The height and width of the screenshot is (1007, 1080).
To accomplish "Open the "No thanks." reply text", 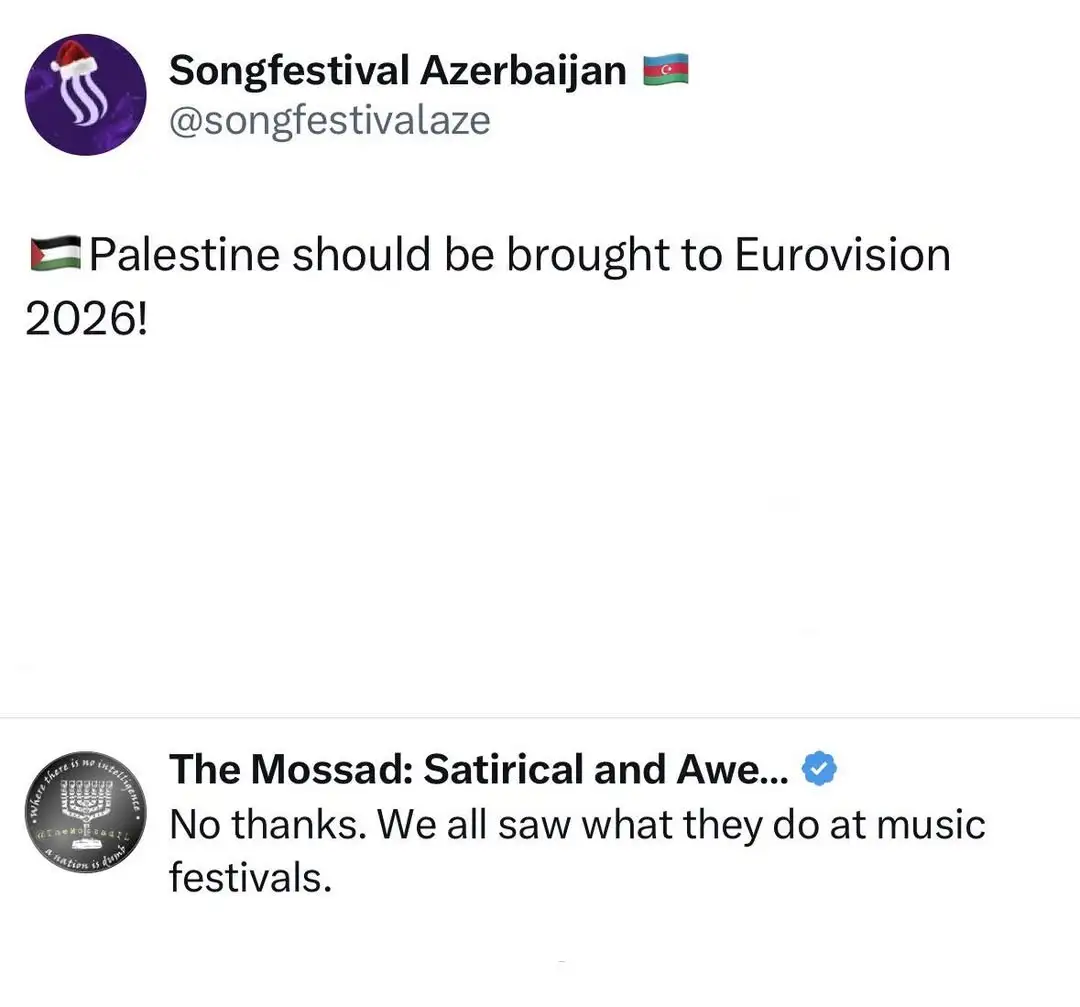I will coord(260,826).
